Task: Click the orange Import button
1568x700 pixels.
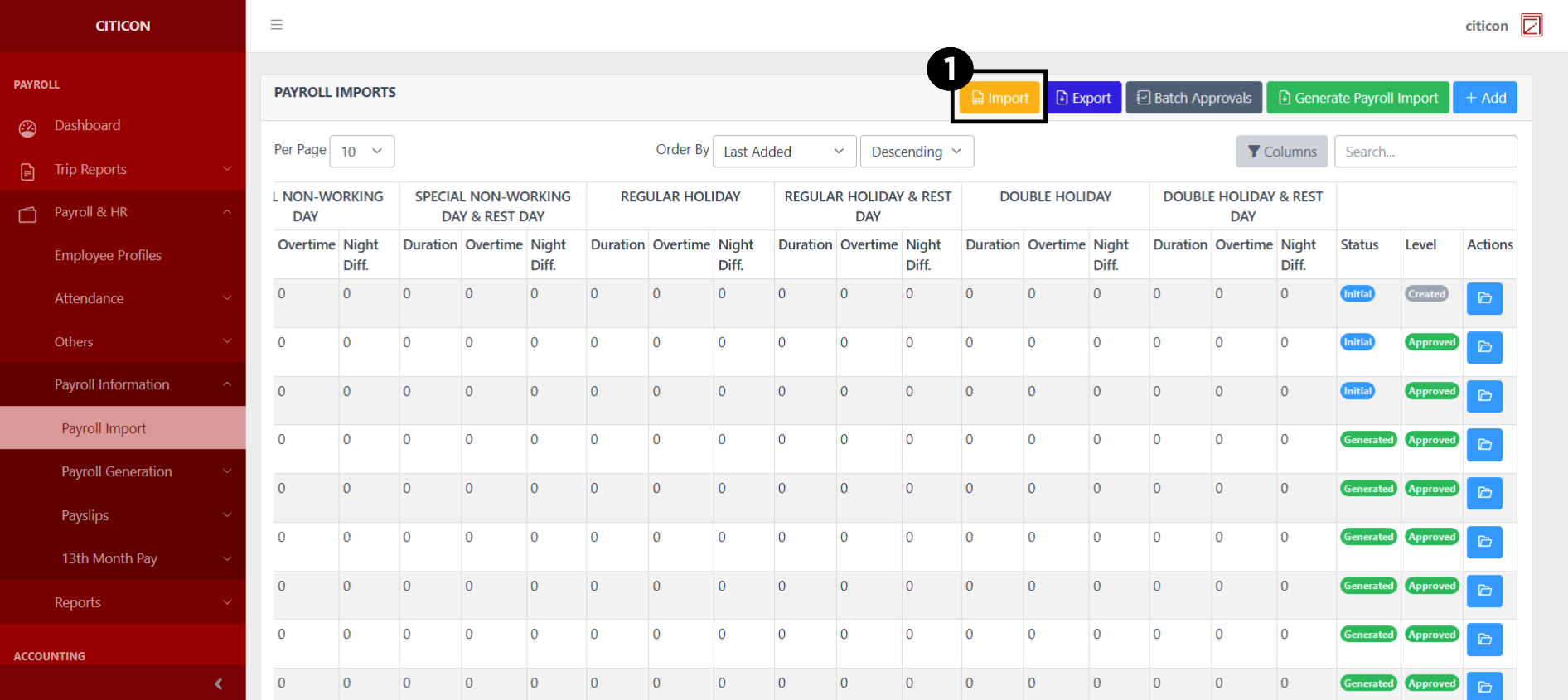Action: [x=999, y=98]
